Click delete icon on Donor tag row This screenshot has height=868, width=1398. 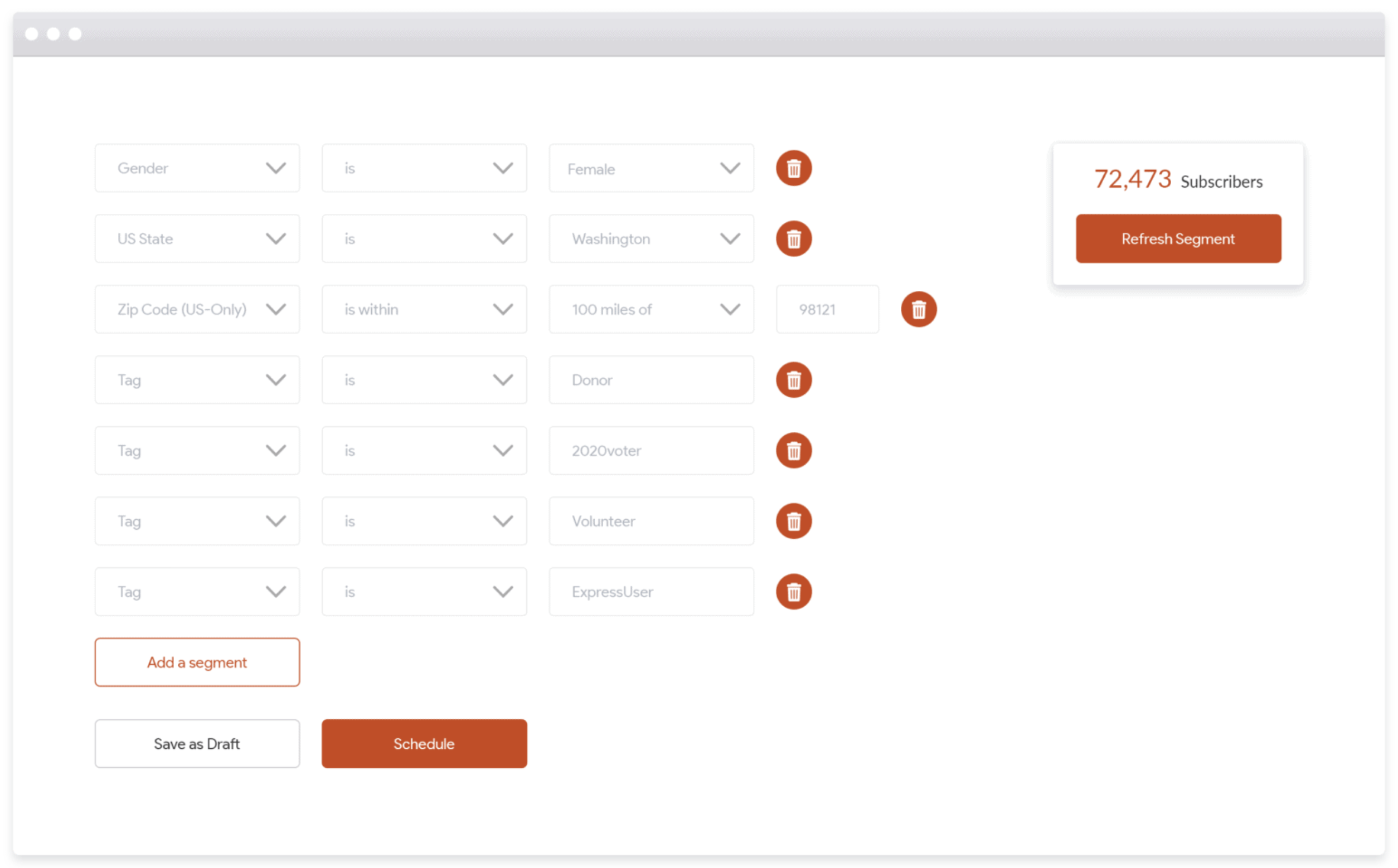click(794, 379)
